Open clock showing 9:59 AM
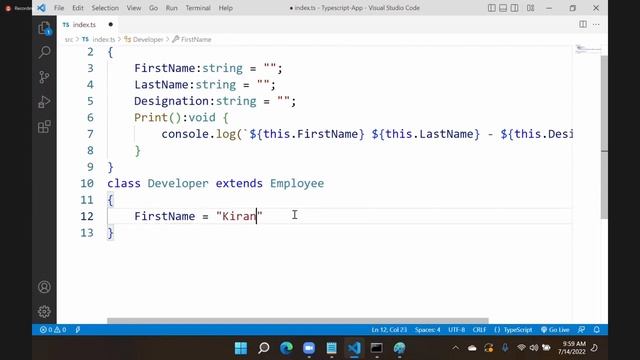 tap(571, 348)
